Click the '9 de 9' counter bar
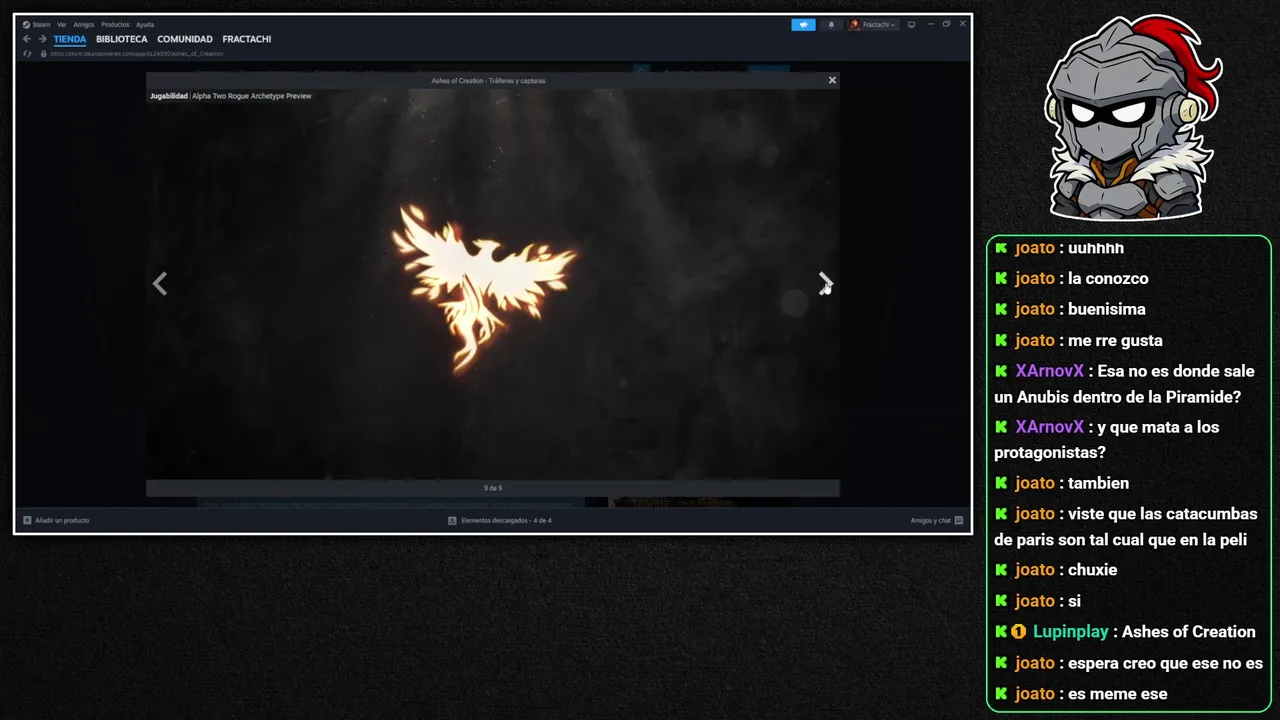 click(493, 488)
